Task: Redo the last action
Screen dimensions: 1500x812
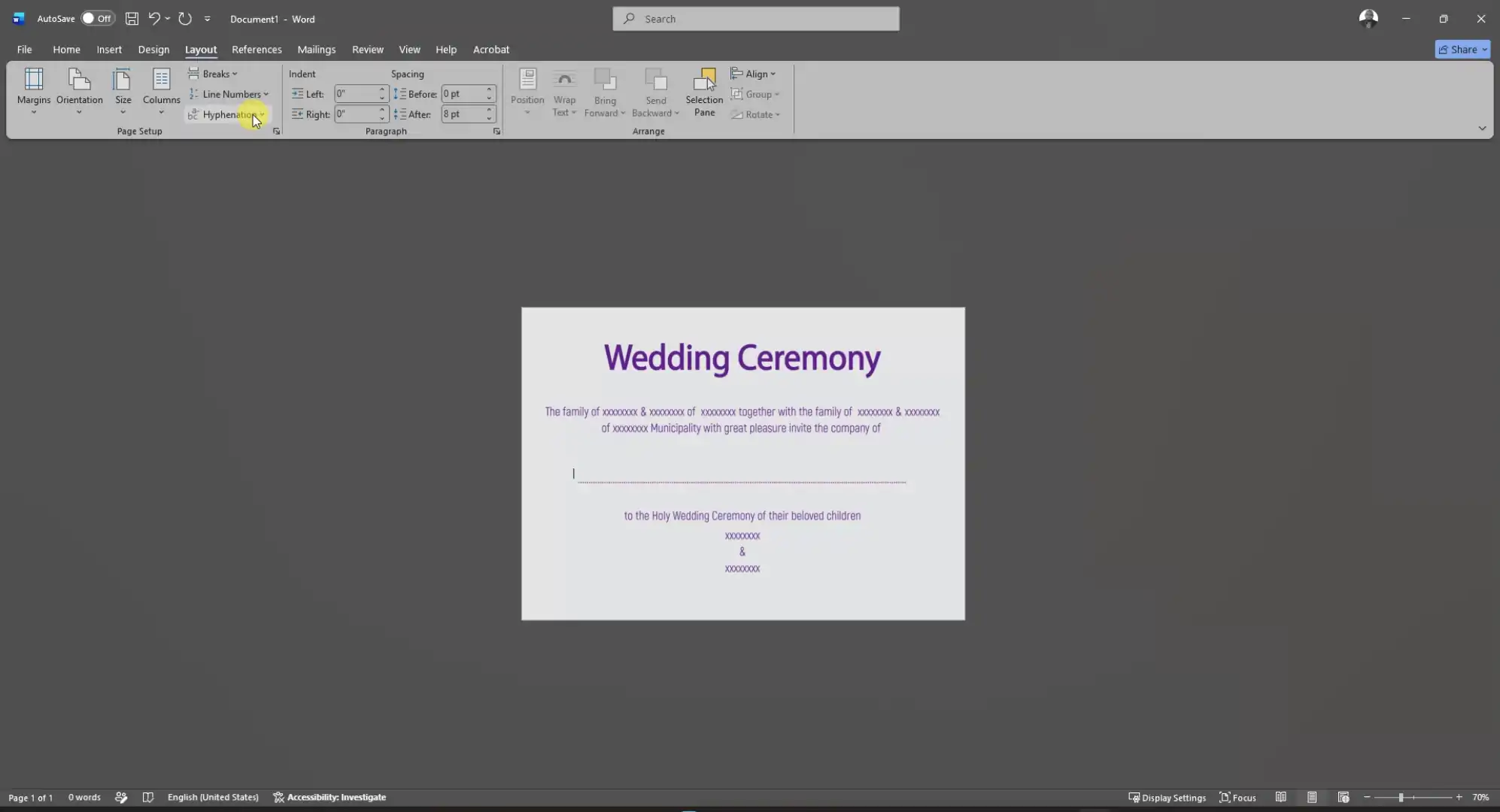Action: pyautogui.click(x=185, y=19)
